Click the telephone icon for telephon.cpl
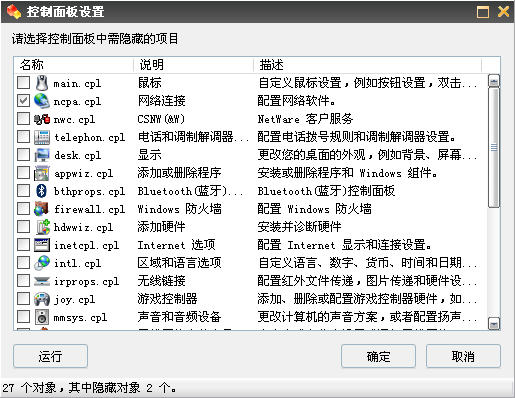The height and width of the screenshot is (398, 515). point(42,137)
